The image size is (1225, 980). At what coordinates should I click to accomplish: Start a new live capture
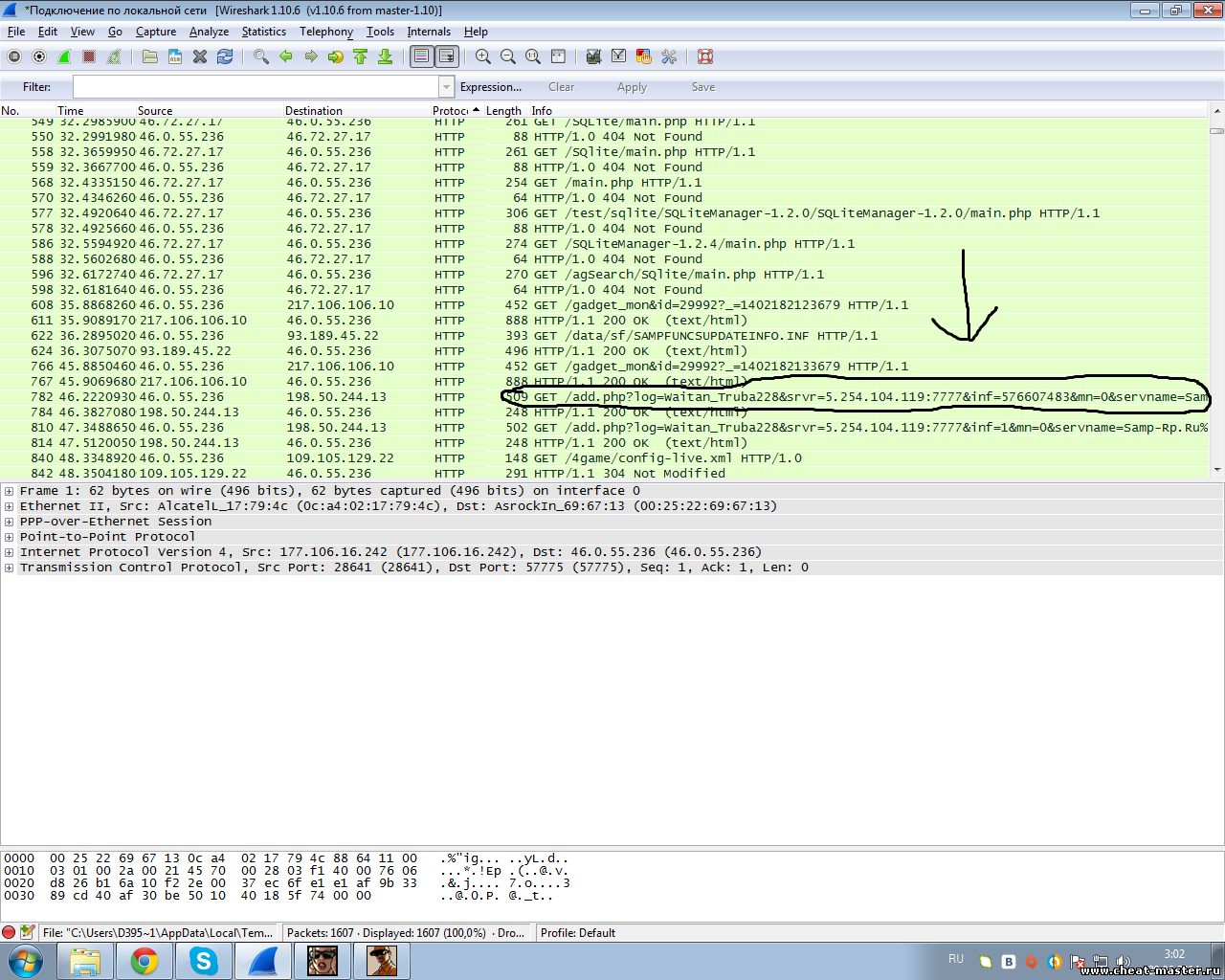point(64,57)
